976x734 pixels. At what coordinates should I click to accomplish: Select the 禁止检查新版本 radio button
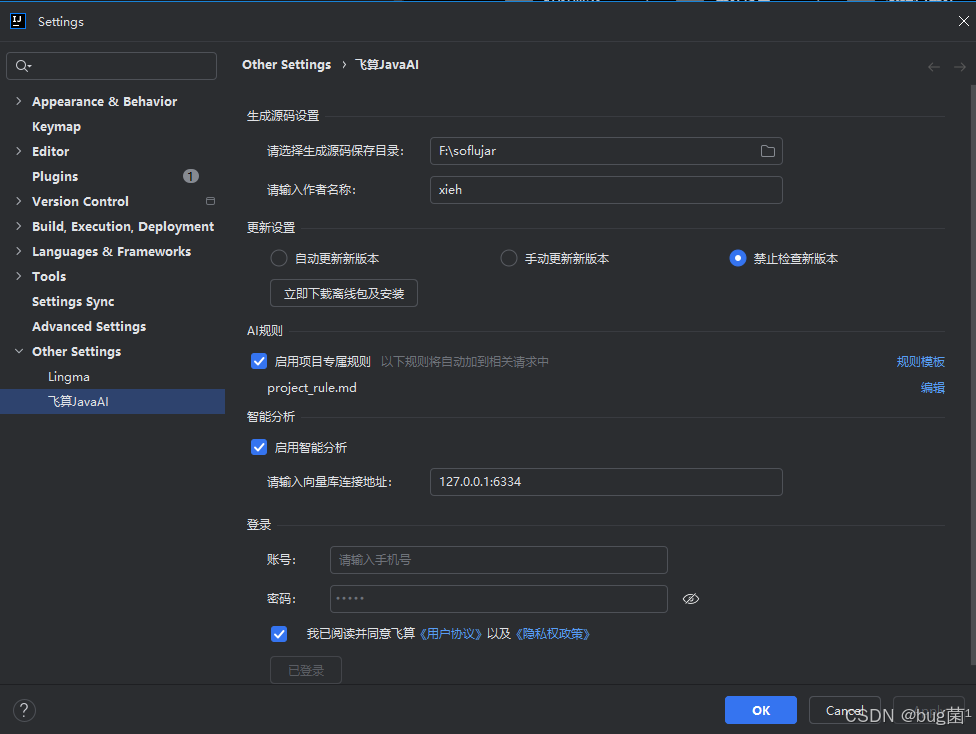(x=738, y=258)
